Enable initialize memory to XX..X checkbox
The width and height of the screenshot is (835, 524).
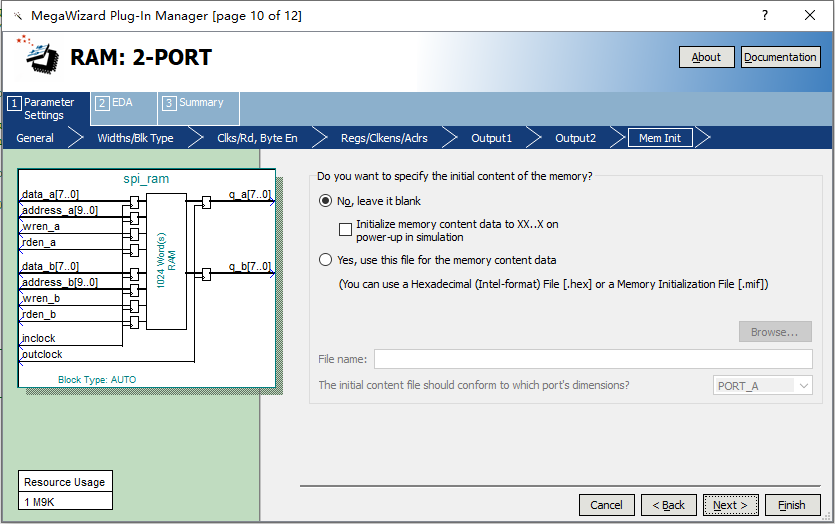(346, 230)
